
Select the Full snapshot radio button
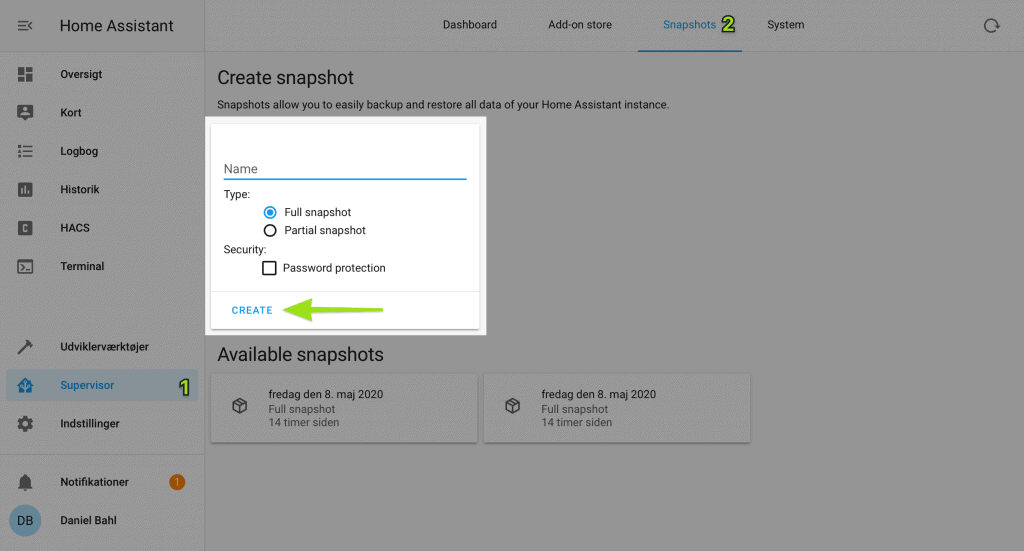(270, 212)
